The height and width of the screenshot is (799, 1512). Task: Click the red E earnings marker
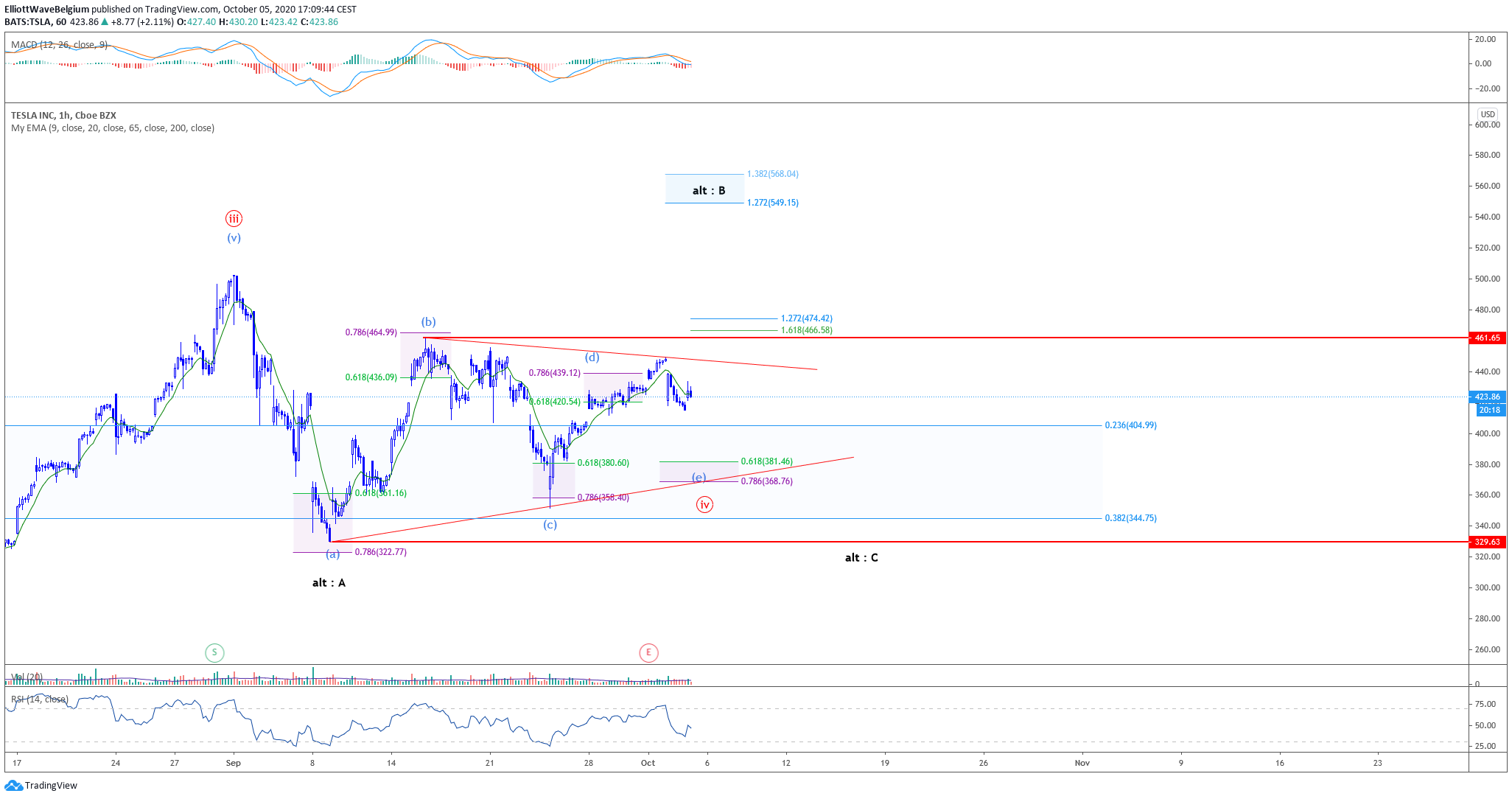[x=648, y=652]
